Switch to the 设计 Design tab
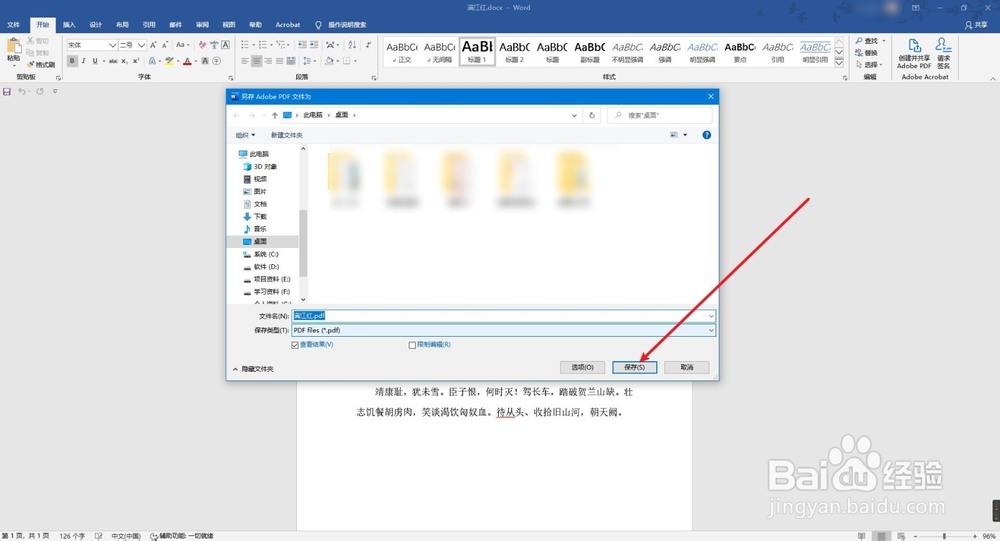 pyautogui.click(x=96, y=25)
